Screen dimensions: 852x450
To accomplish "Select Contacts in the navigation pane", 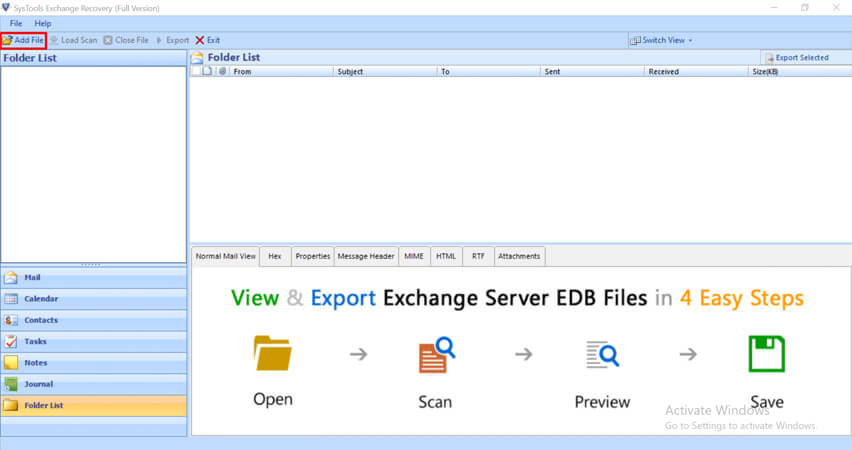I will pos(93,320).
